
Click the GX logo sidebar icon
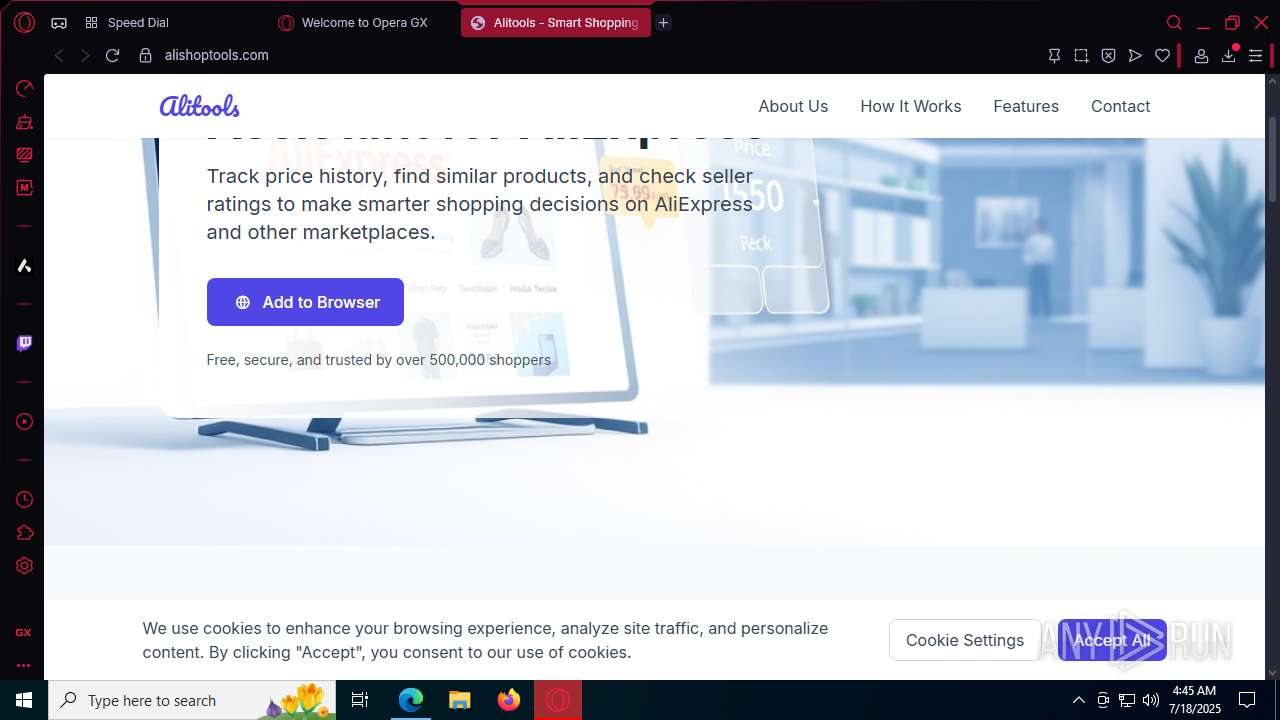[x=23, y=633]
